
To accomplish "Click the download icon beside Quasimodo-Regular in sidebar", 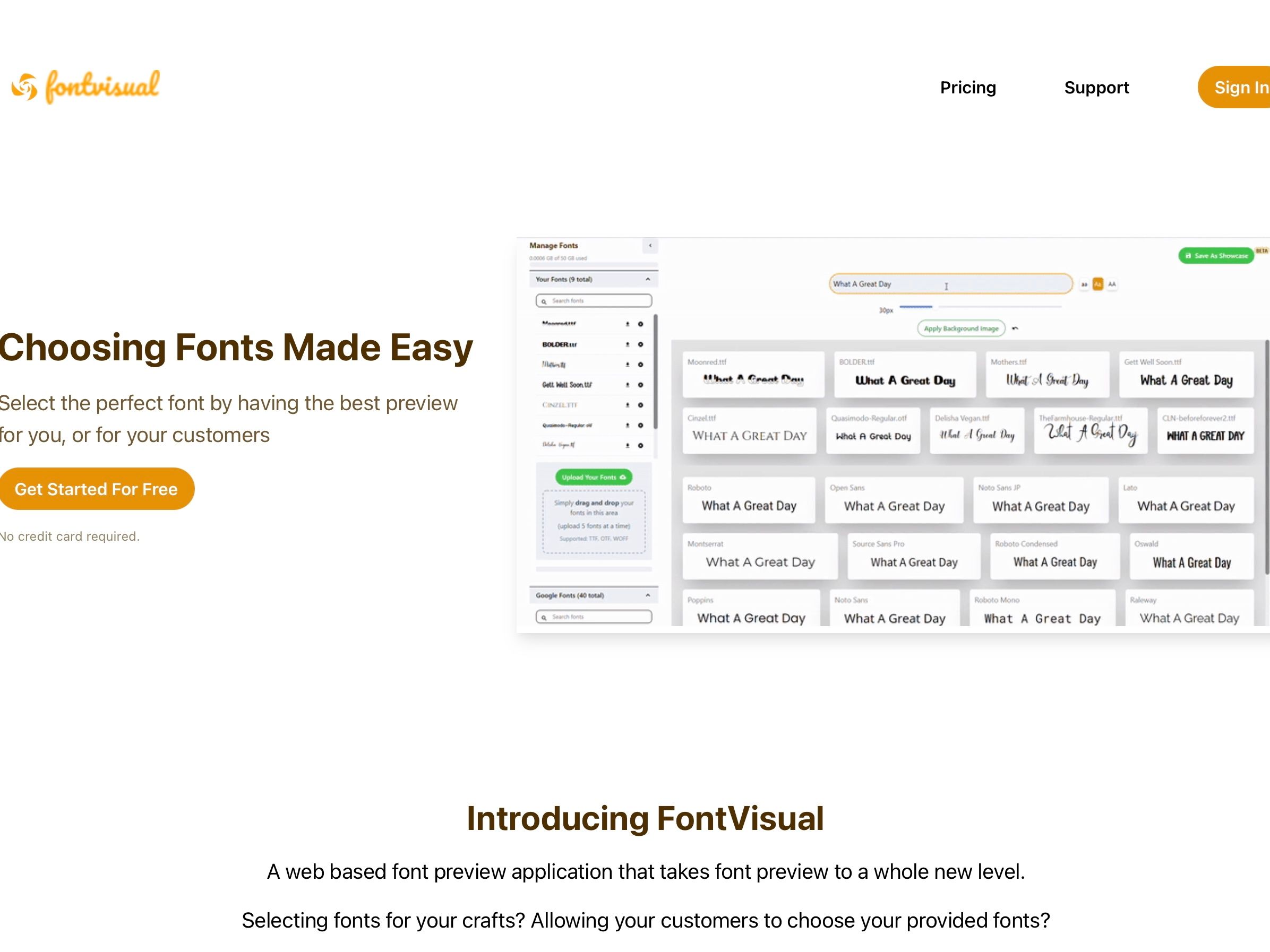I will click(628, 426).
